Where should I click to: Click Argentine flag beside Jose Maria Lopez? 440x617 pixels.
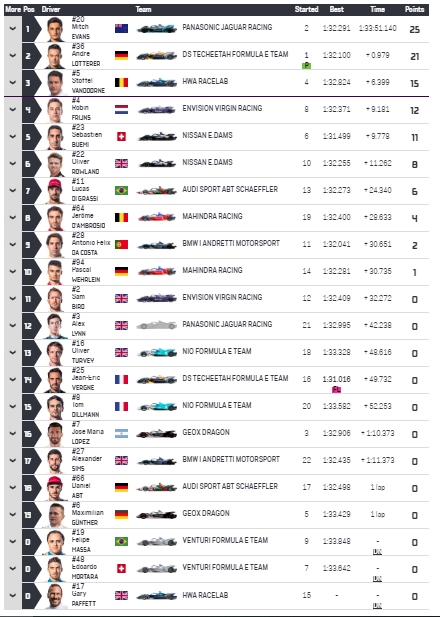(x=121, y=433)
